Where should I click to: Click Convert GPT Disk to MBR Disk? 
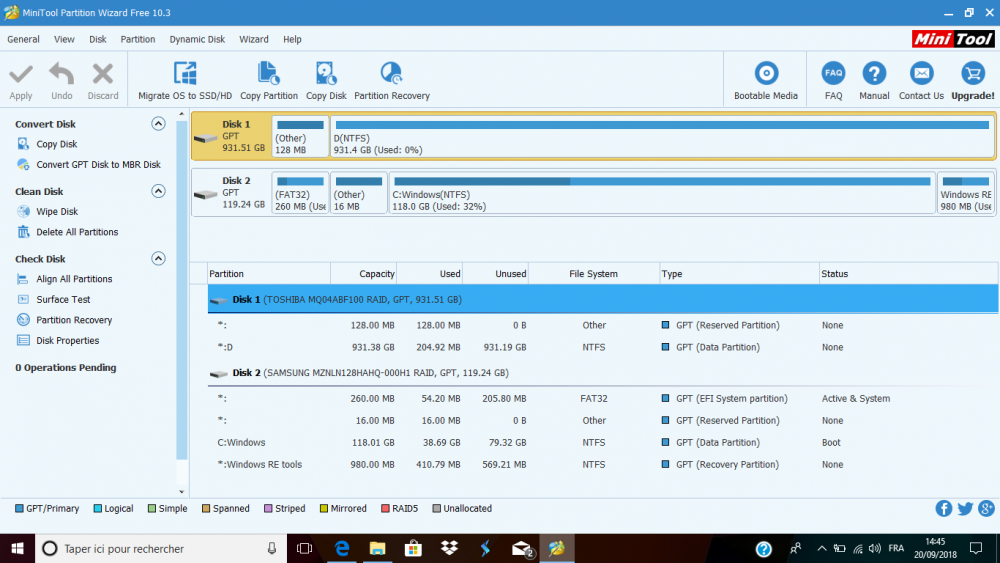point(98,165)
